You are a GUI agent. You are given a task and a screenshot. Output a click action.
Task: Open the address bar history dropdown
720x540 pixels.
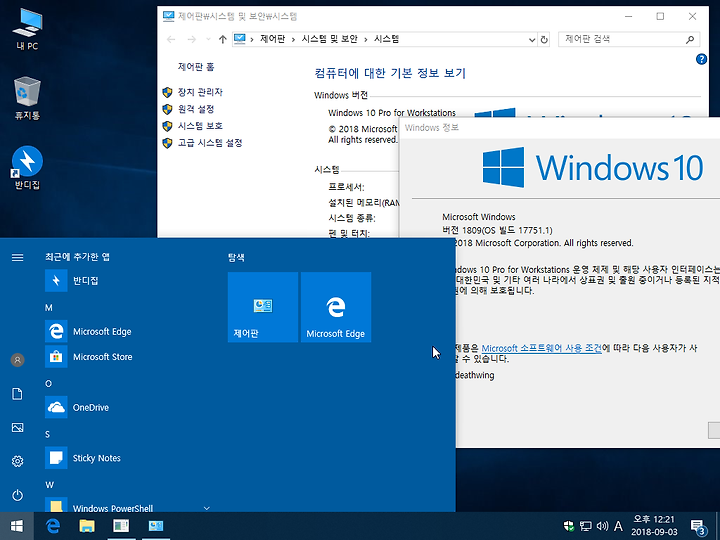pos(532,39)
